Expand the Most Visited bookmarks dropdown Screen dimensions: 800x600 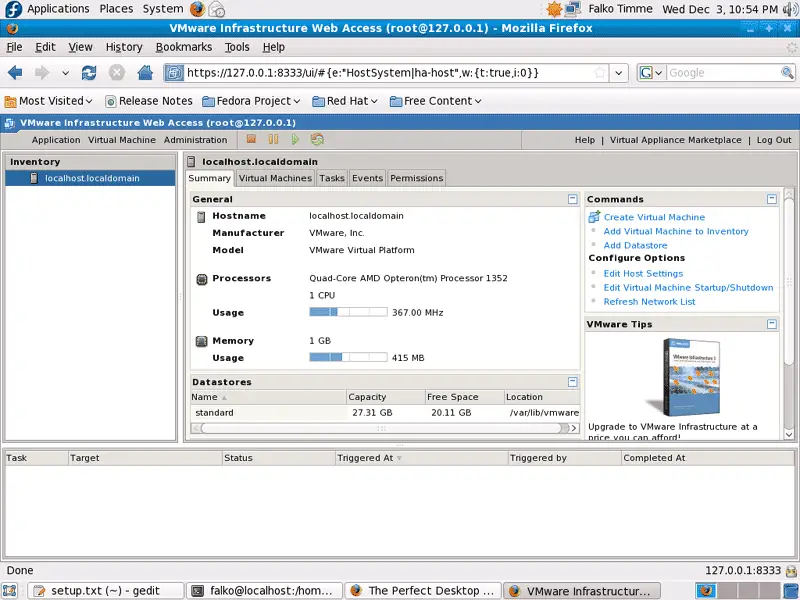point(48,101)
